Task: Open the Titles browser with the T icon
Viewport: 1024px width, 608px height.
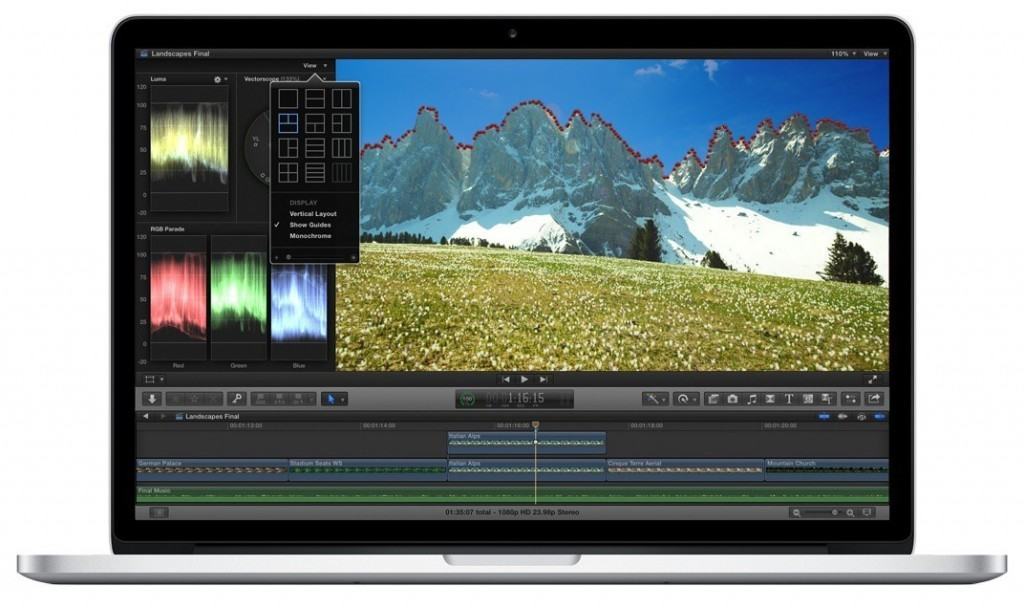Action: [x=790, y=398]
